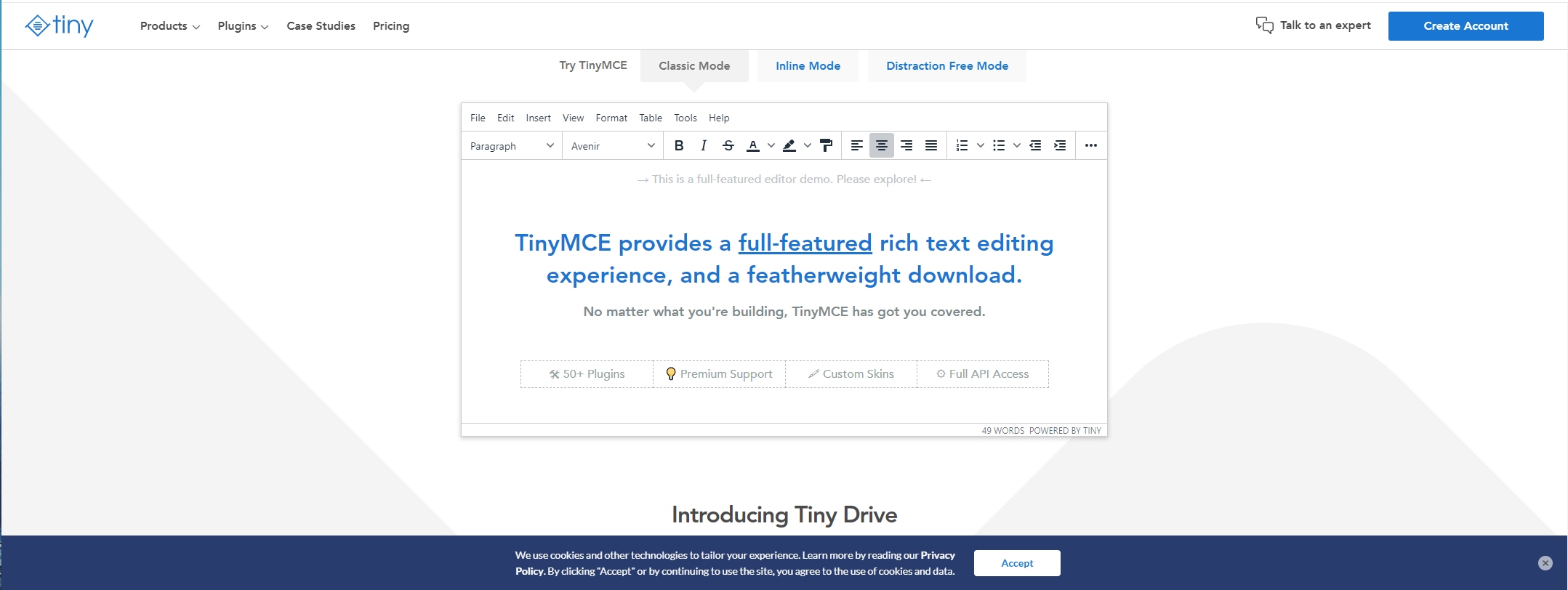
Task: Toggle center alignment
Action: tap(882, 145)
